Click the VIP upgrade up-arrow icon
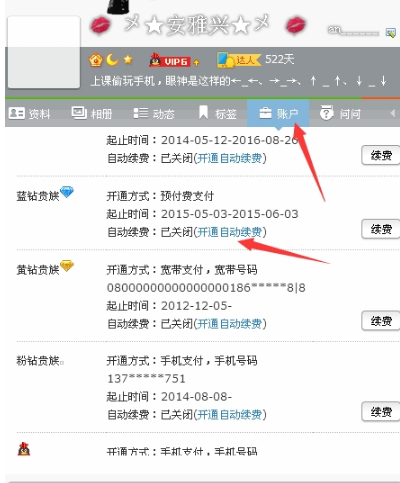The height and width of the screenshot is (483, 400). tap(196, 62)
